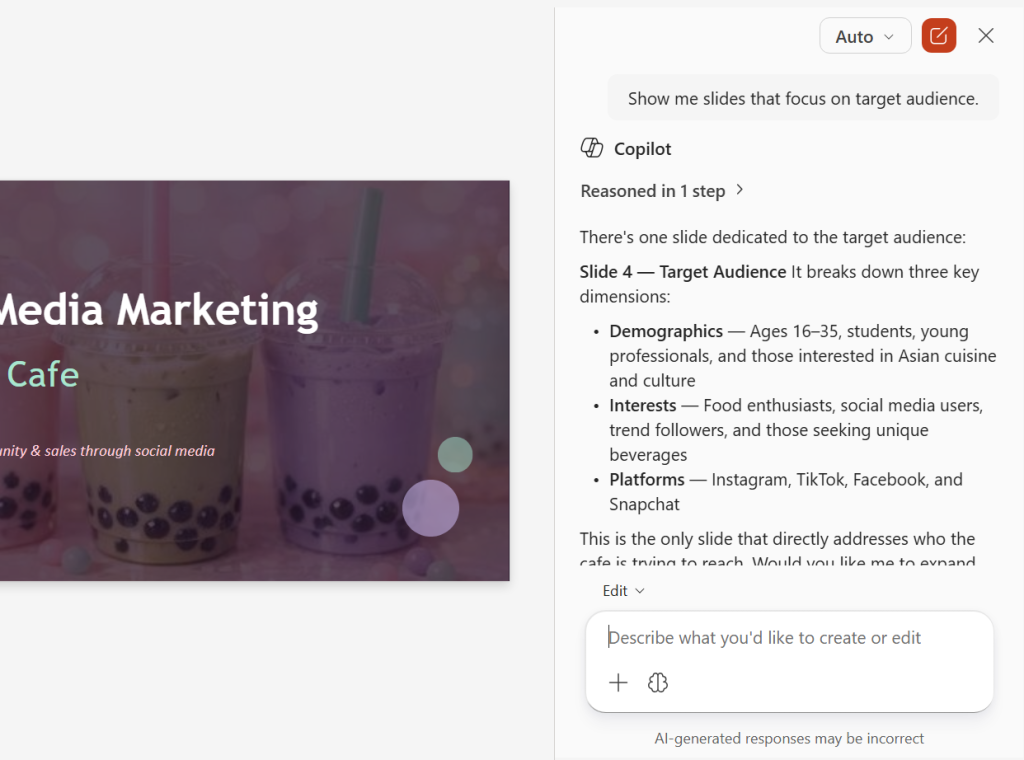Select the 'Show me slides that focus on target audience' message
The width and height of the screenshot is (1024, 760).
click(803, 98)
